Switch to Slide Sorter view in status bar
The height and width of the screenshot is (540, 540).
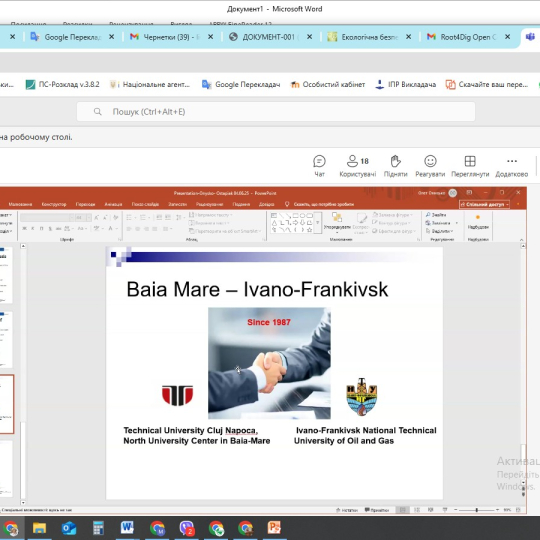417,510
